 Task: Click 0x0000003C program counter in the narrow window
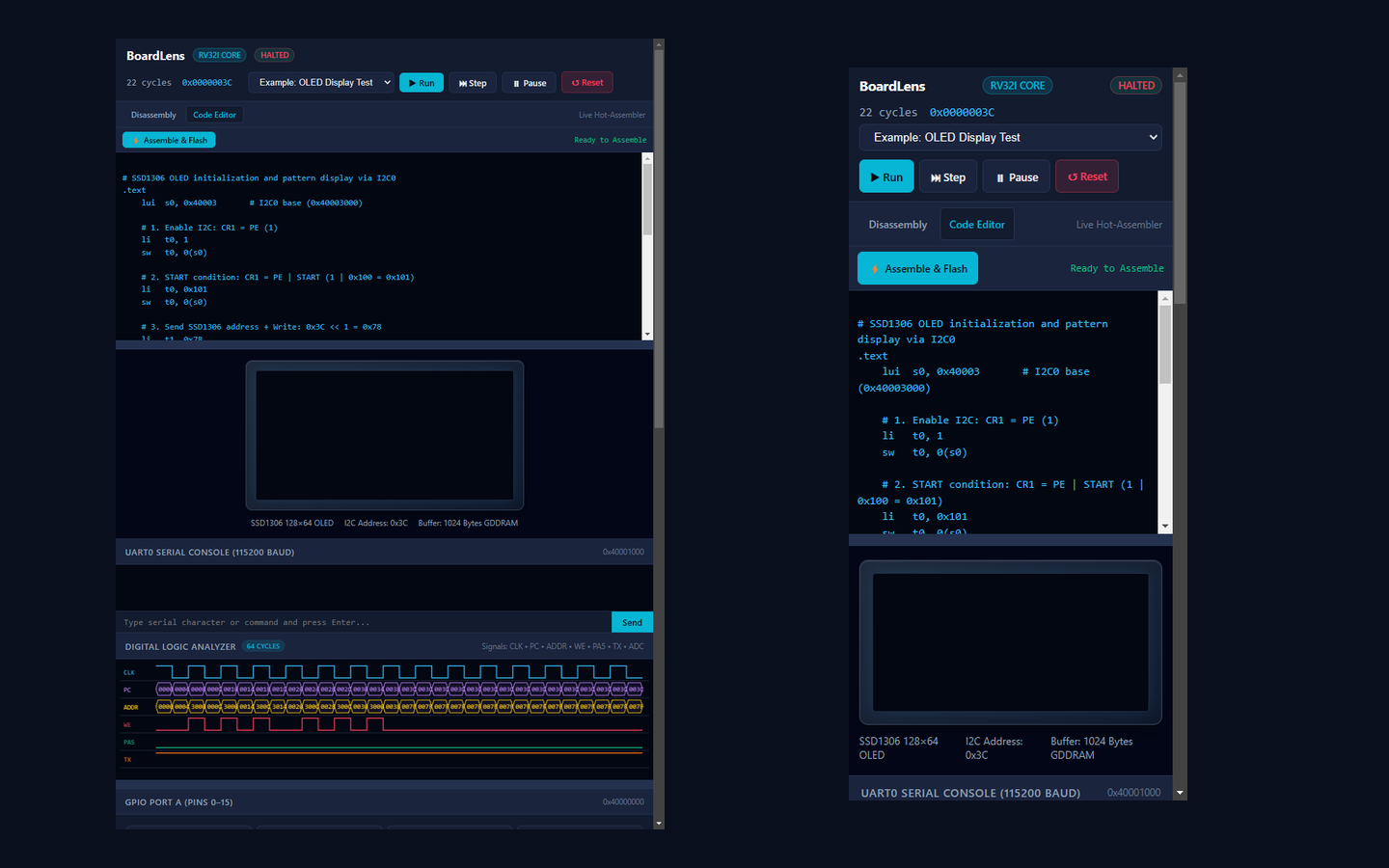coord(962,112)
